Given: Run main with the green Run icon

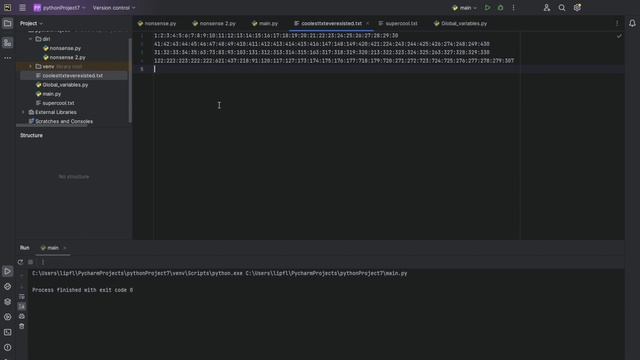Looking at the screenshot, I should pyautogui.click(x=487, y=8).
